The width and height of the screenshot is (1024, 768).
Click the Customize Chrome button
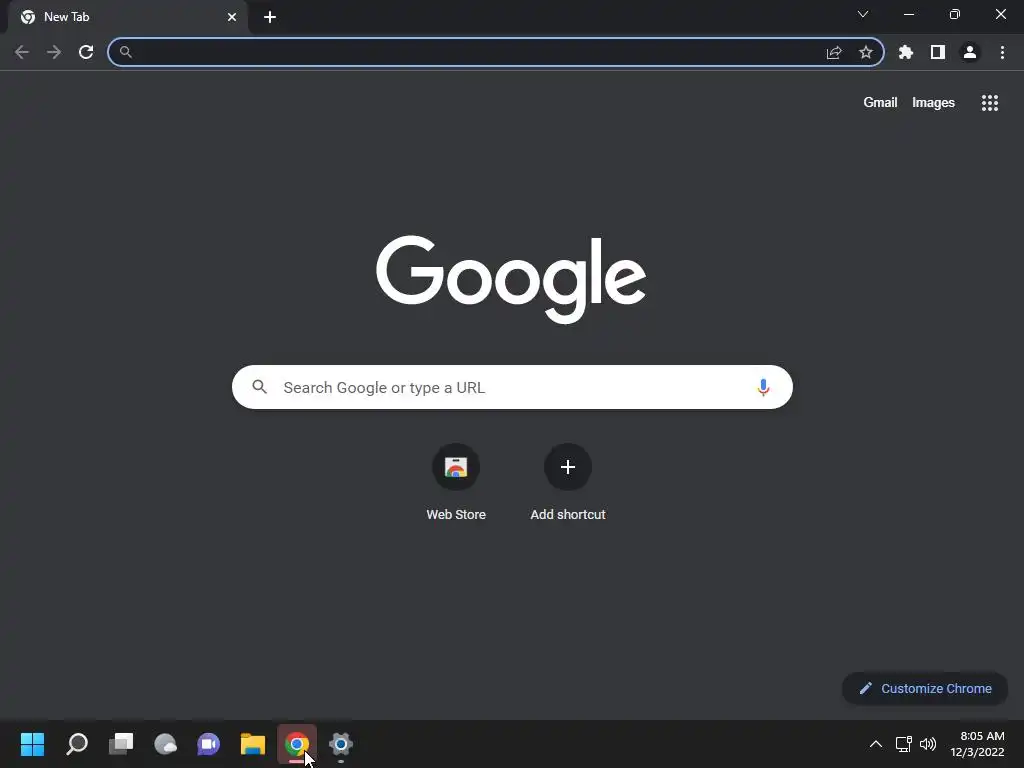[x=925, y=688]
